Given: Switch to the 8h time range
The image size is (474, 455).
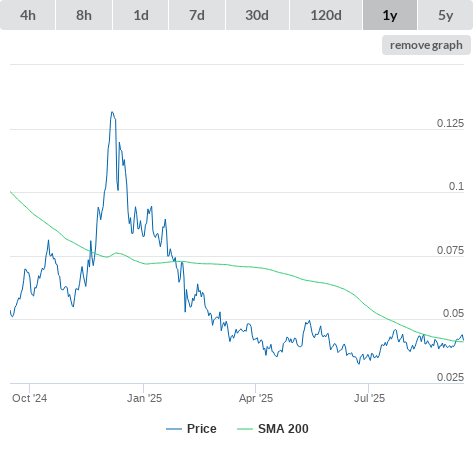Looking at the screenshot, I should (x=84, y=15).
